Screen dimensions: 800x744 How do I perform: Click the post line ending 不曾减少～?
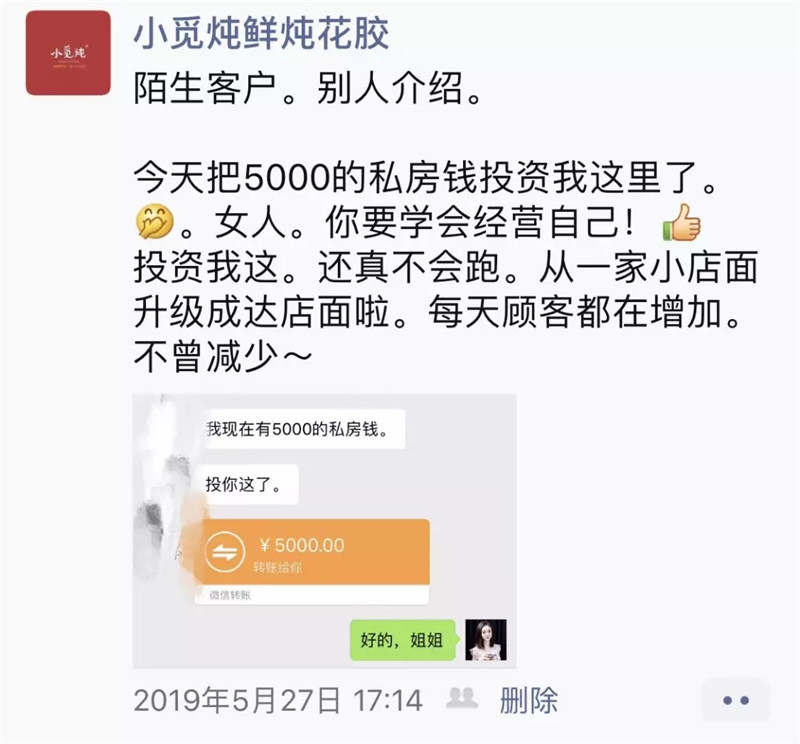(222, 356)
